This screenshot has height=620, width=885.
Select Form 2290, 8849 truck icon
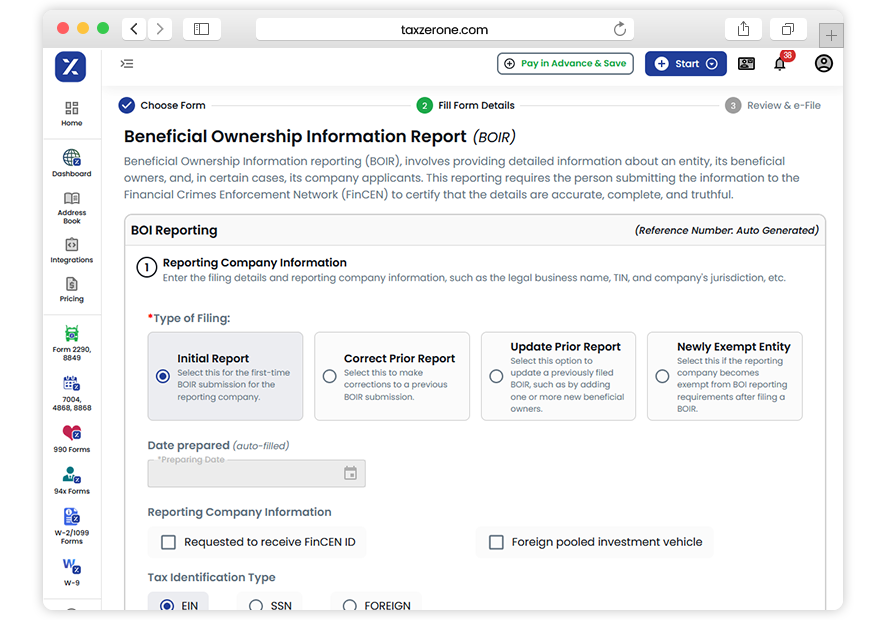click(x=71, y=334)
